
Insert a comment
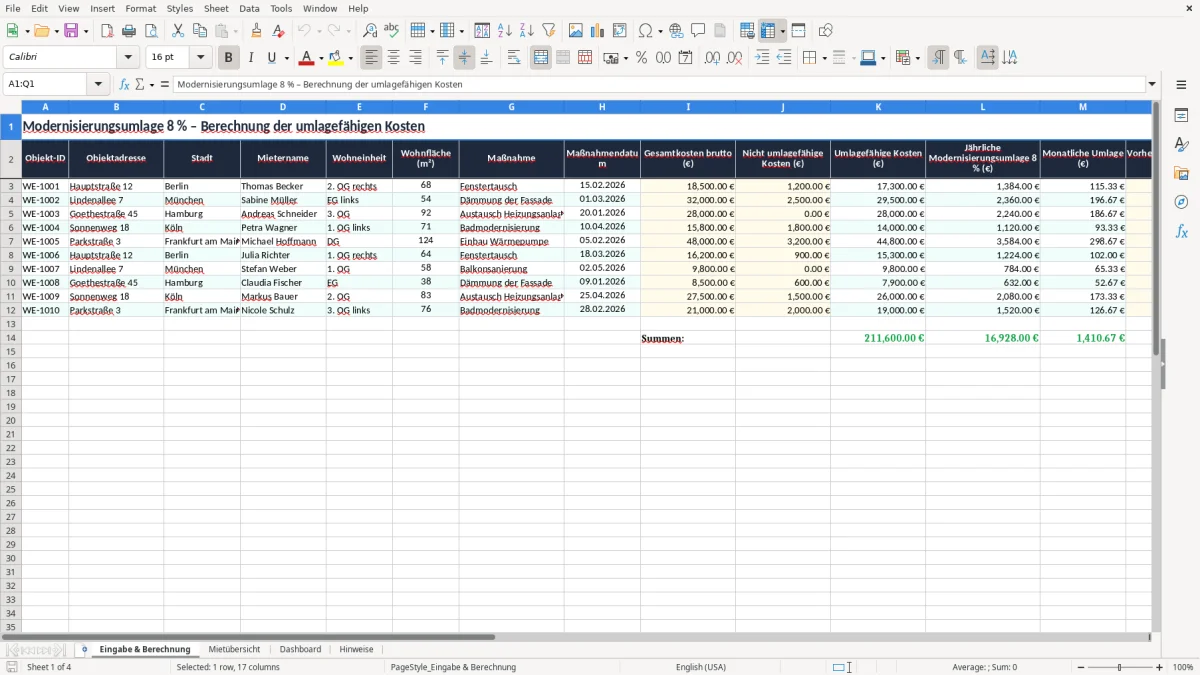(698, 31)
